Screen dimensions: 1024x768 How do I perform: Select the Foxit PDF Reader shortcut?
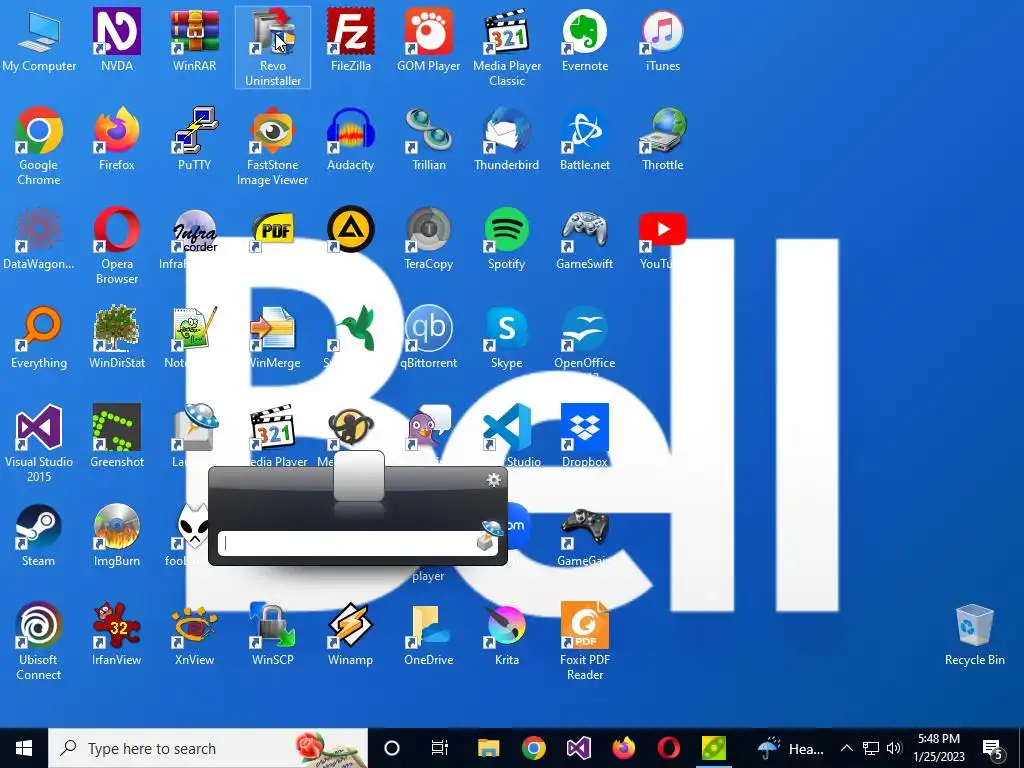[x=584, y=642]
